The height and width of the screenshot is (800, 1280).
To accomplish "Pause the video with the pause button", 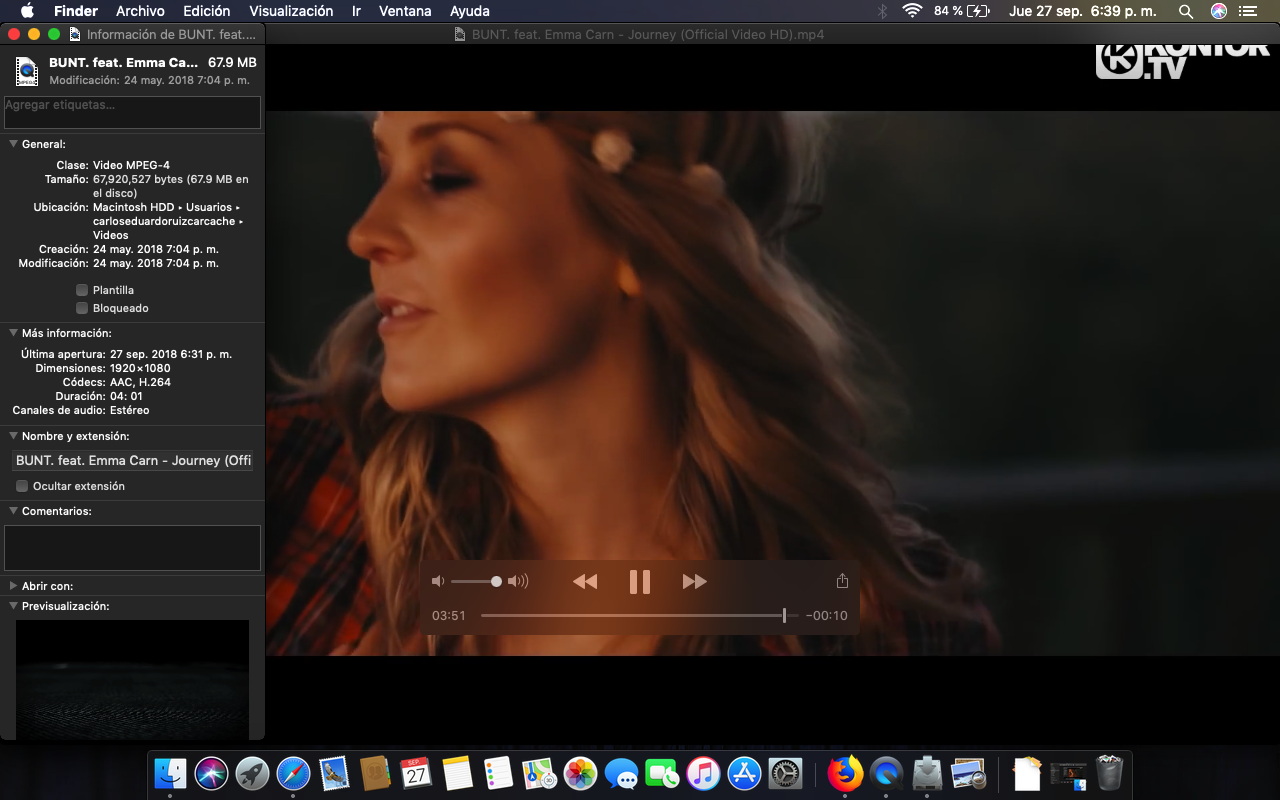I will click(x=640, y=581).
